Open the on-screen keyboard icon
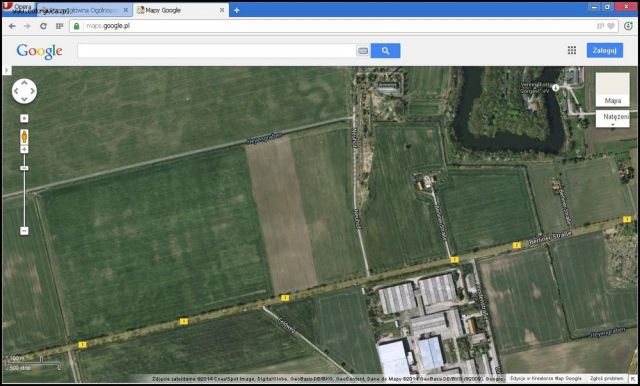The width and height of the screenshot is (640, 386). click(x=362, y=51)
